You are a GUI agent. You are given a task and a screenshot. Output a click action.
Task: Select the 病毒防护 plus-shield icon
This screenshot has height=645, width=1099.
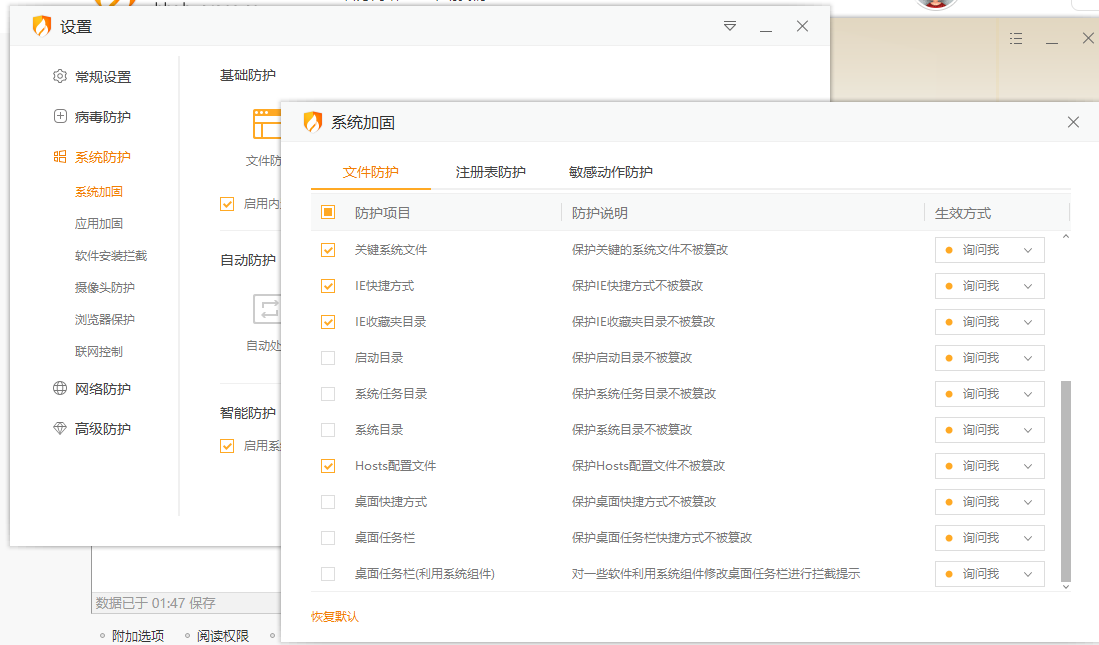[x=60, y=116]
